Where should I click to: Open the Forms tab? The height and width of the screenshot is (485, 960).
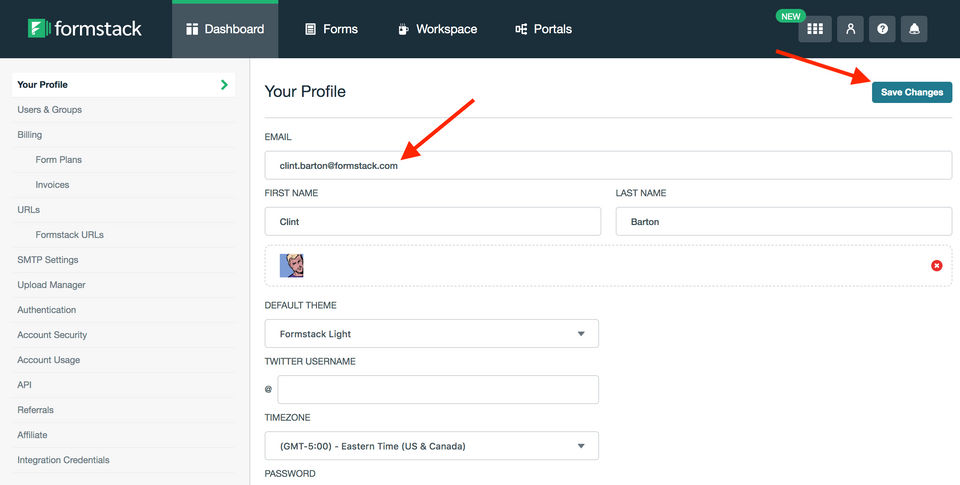331,29
